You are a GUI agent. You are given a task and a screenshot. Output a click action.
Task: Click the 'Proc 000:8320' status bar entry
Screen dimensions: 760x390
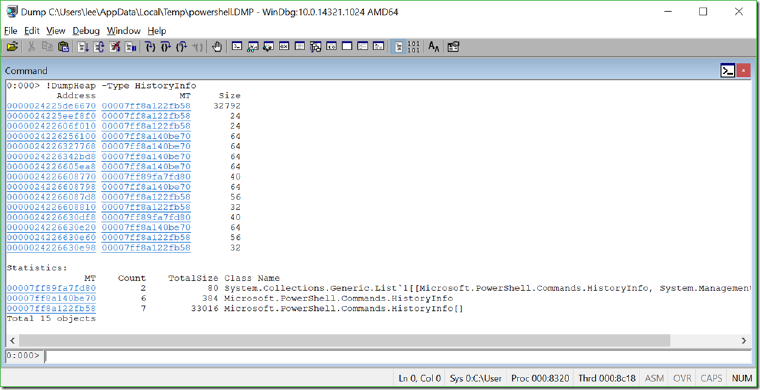coord(541,378)
